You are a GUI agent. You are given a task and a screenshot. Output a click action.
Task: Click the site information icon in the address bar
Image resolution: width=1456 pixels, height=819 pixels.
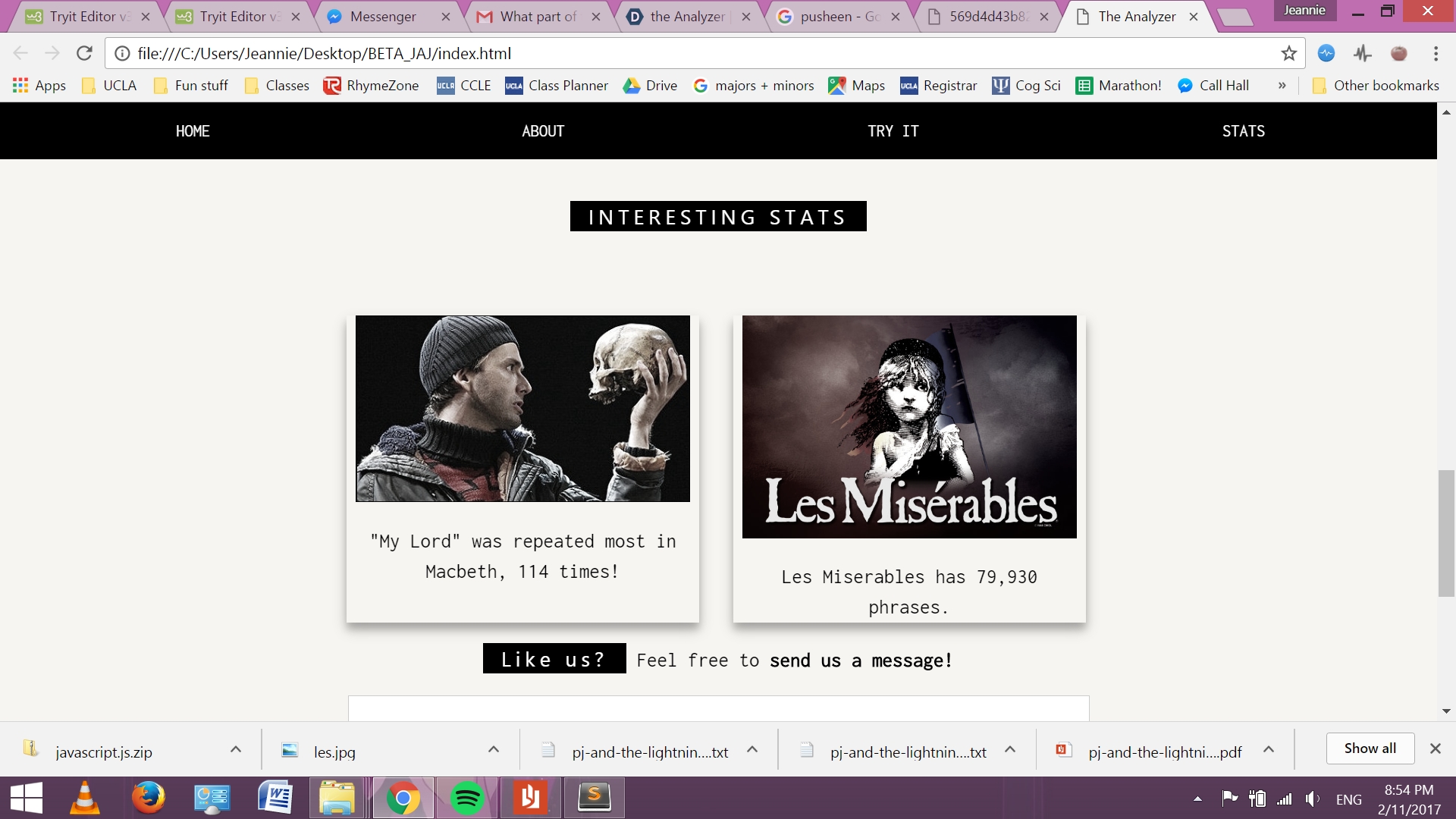click(122, 53)
